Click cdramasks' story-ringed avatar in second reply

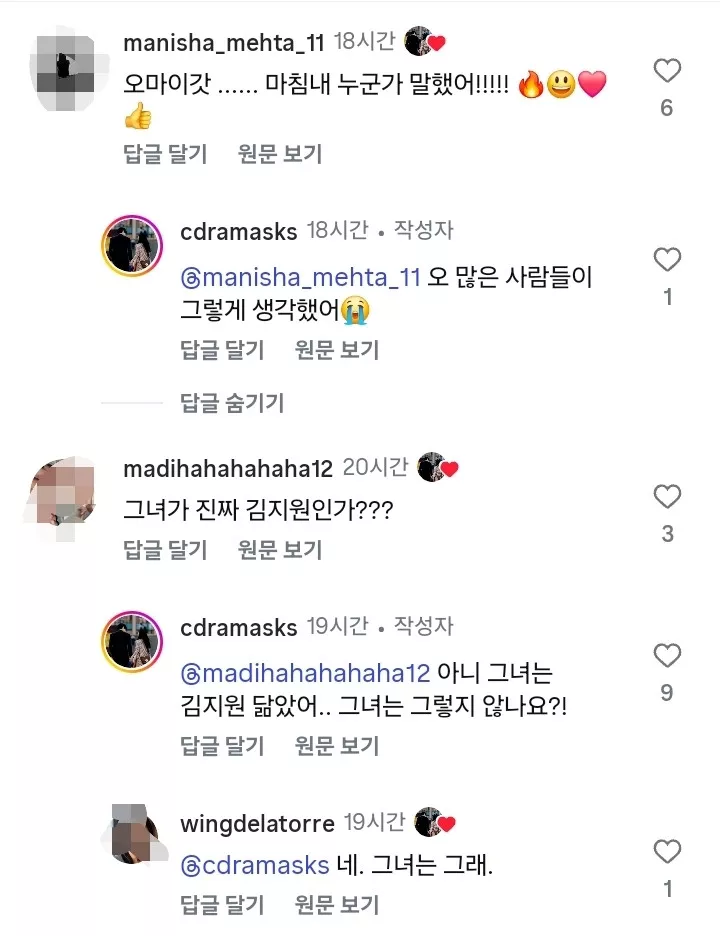(132, 640)
